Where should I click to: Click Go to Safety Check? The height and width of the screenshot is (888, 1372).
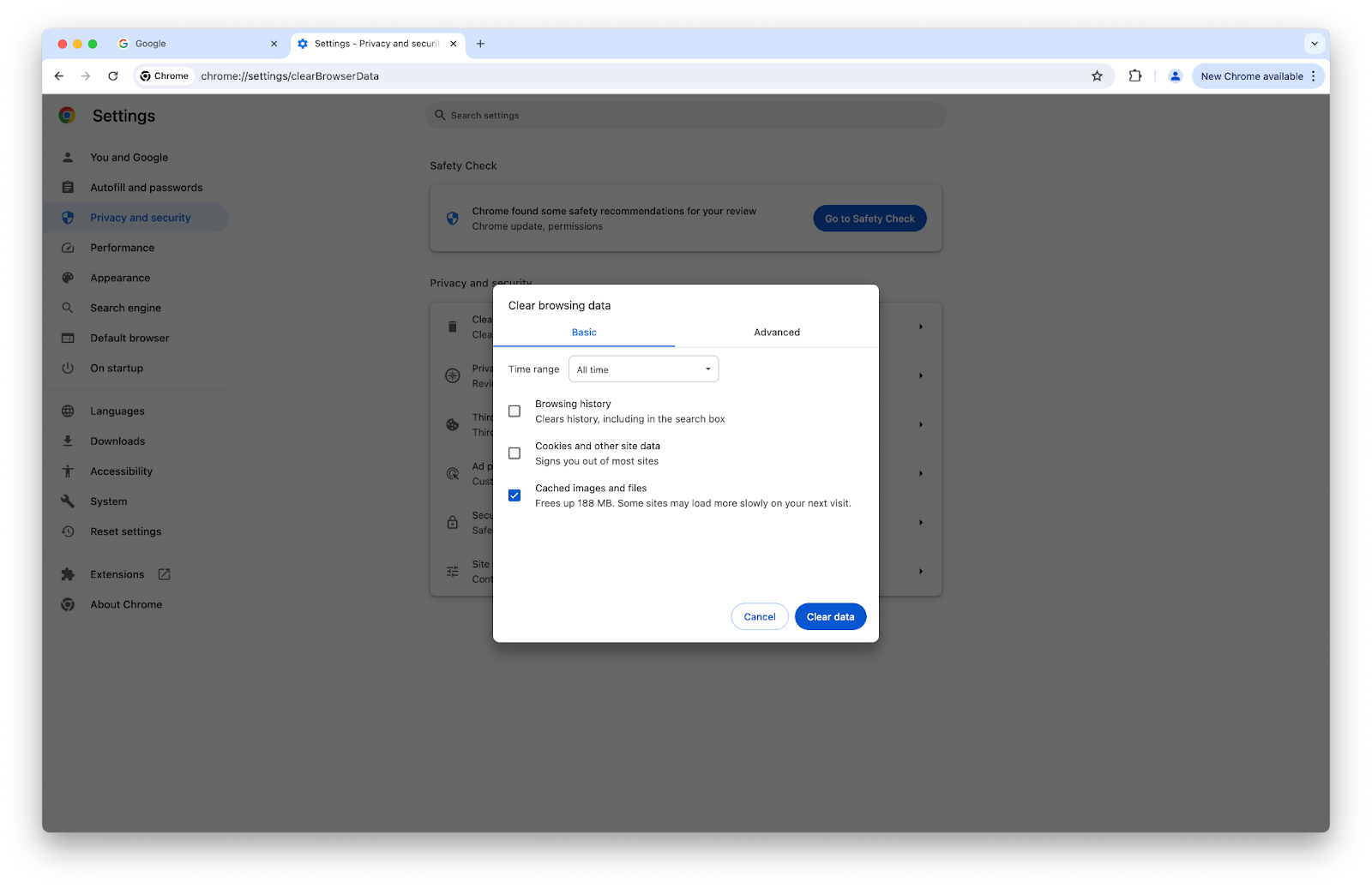869,218
